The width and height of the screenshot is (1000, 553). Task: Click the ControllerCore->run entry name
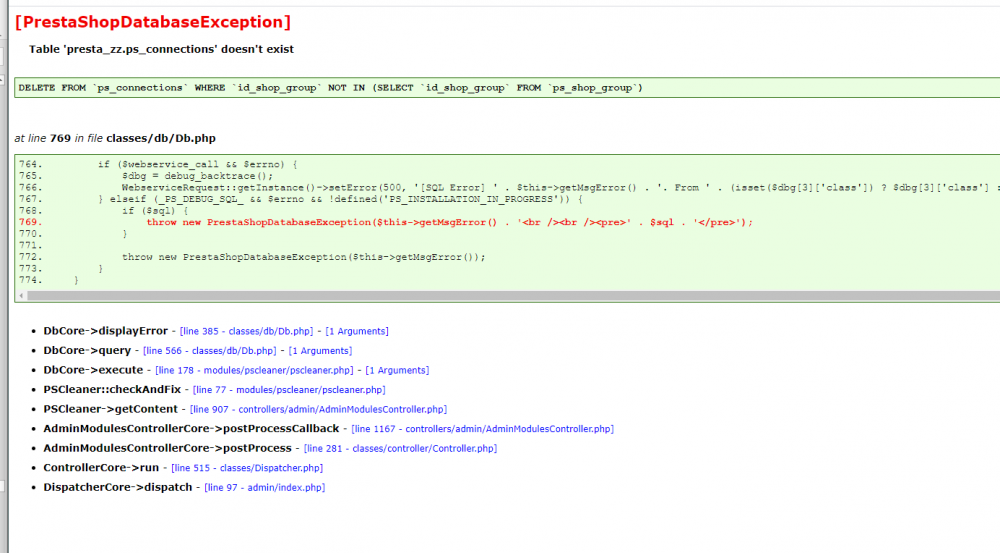click(x=101, y=468)
